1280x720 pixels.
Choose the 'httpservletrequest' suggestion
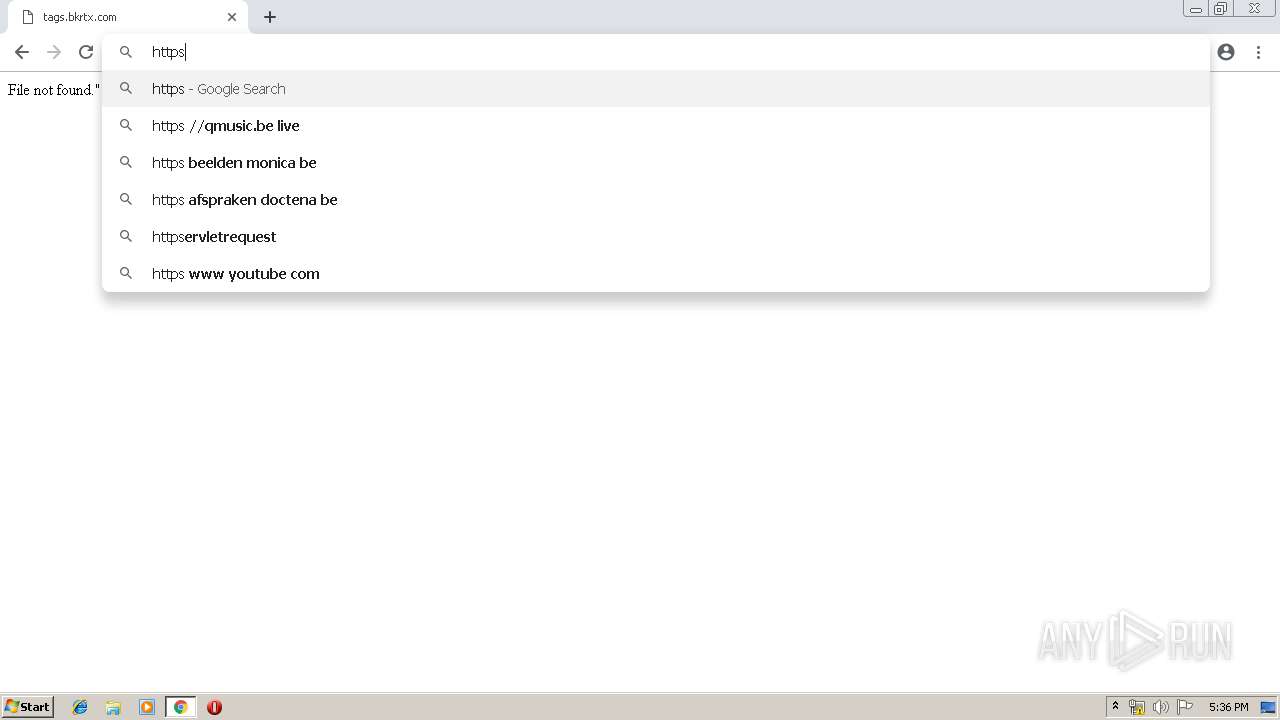pos(656,237)
